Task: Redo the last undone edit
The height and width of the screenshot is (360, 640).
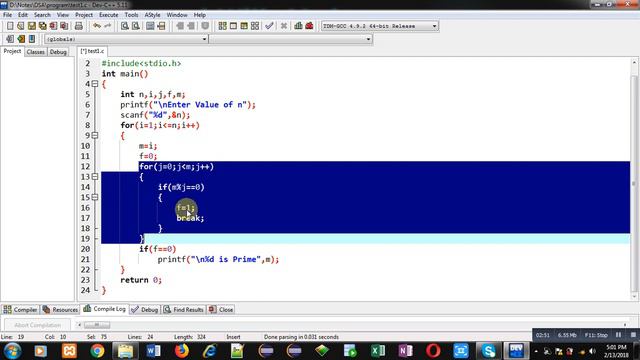Action: pyautogui.click(x=108, y=26)
